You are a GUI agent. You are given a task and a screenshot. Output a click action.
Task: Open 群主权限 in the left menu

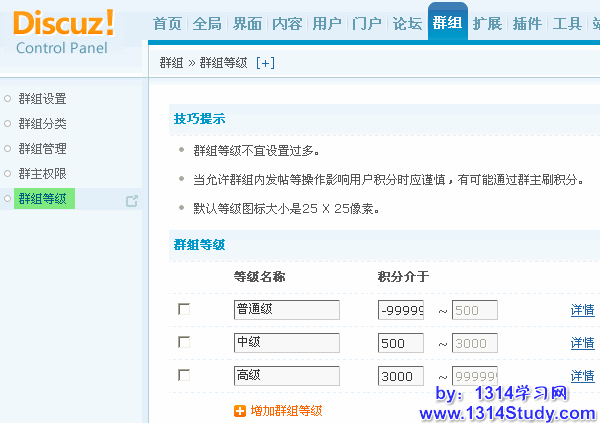coord(42,174)
